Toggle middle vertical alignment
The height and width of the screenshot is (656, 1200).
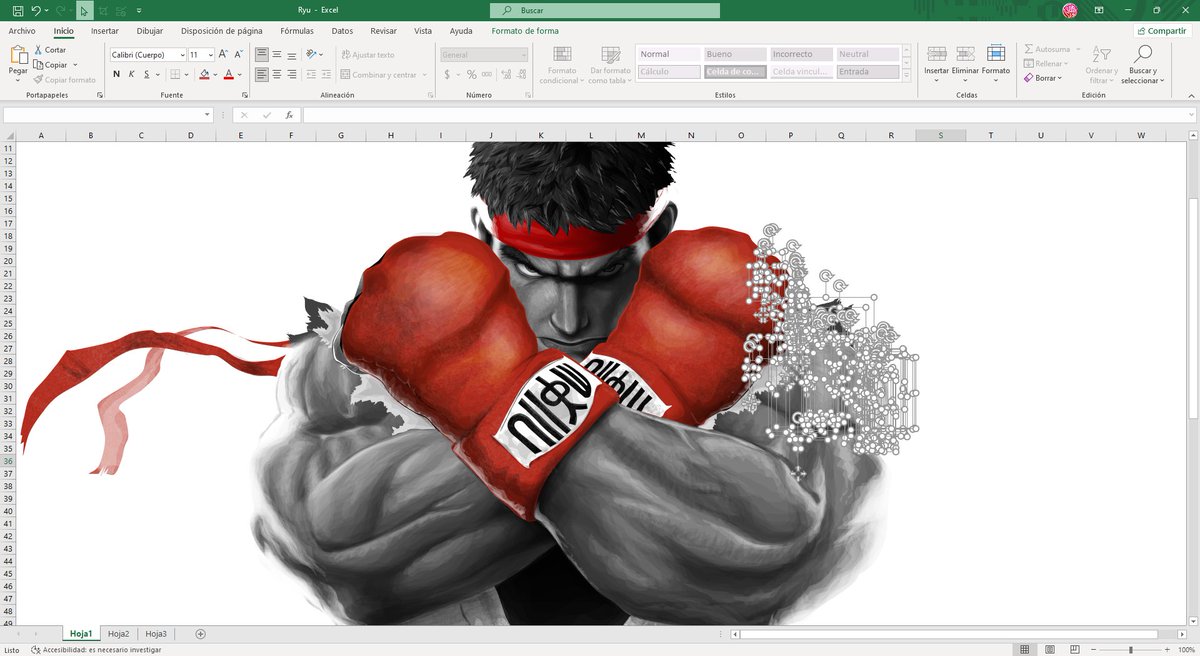point(277,55)
